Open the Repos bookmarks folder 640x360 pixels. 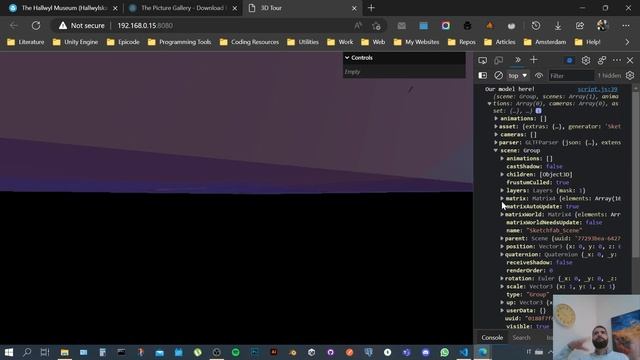462,42
